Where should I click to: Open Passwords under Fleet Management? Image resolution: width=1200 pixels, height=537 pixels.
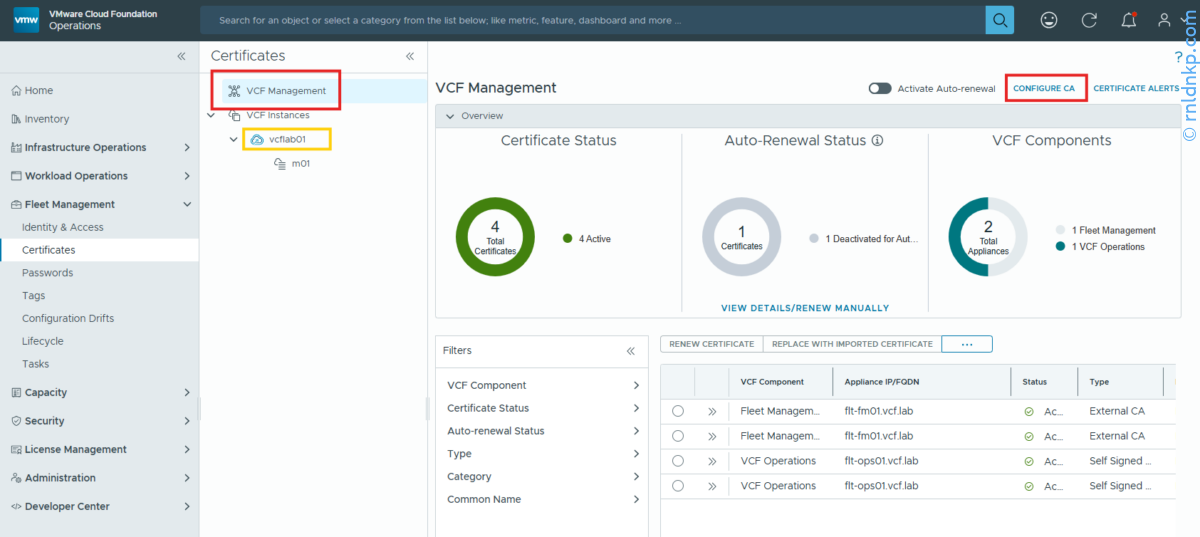pyautogui.click(x=47, y=273)
